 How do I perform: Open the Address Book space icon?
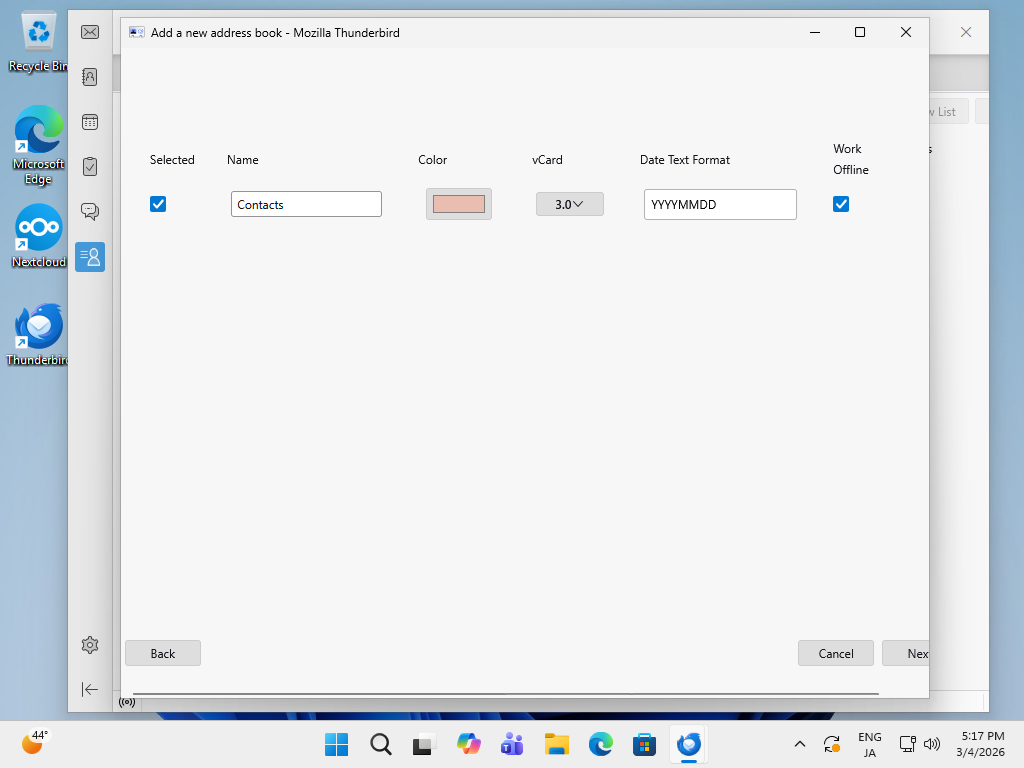pyautogui.click(x=90, y=77)
